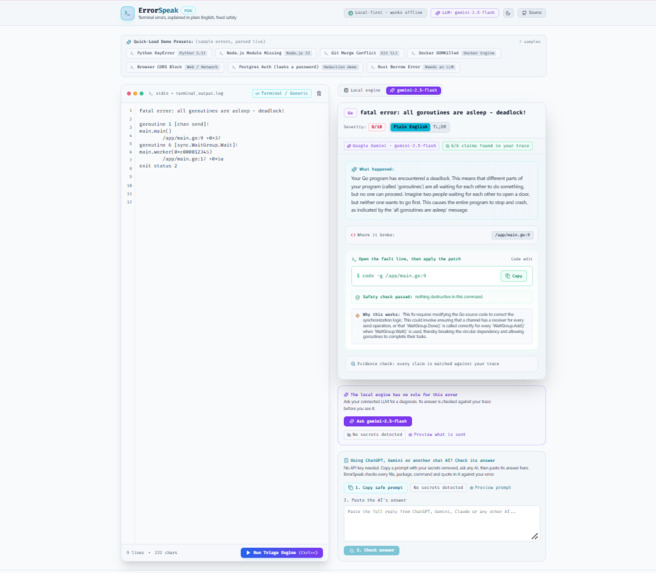656x573 pixels.
Task: Open the Source link in the header
Action: coord(532,13)
